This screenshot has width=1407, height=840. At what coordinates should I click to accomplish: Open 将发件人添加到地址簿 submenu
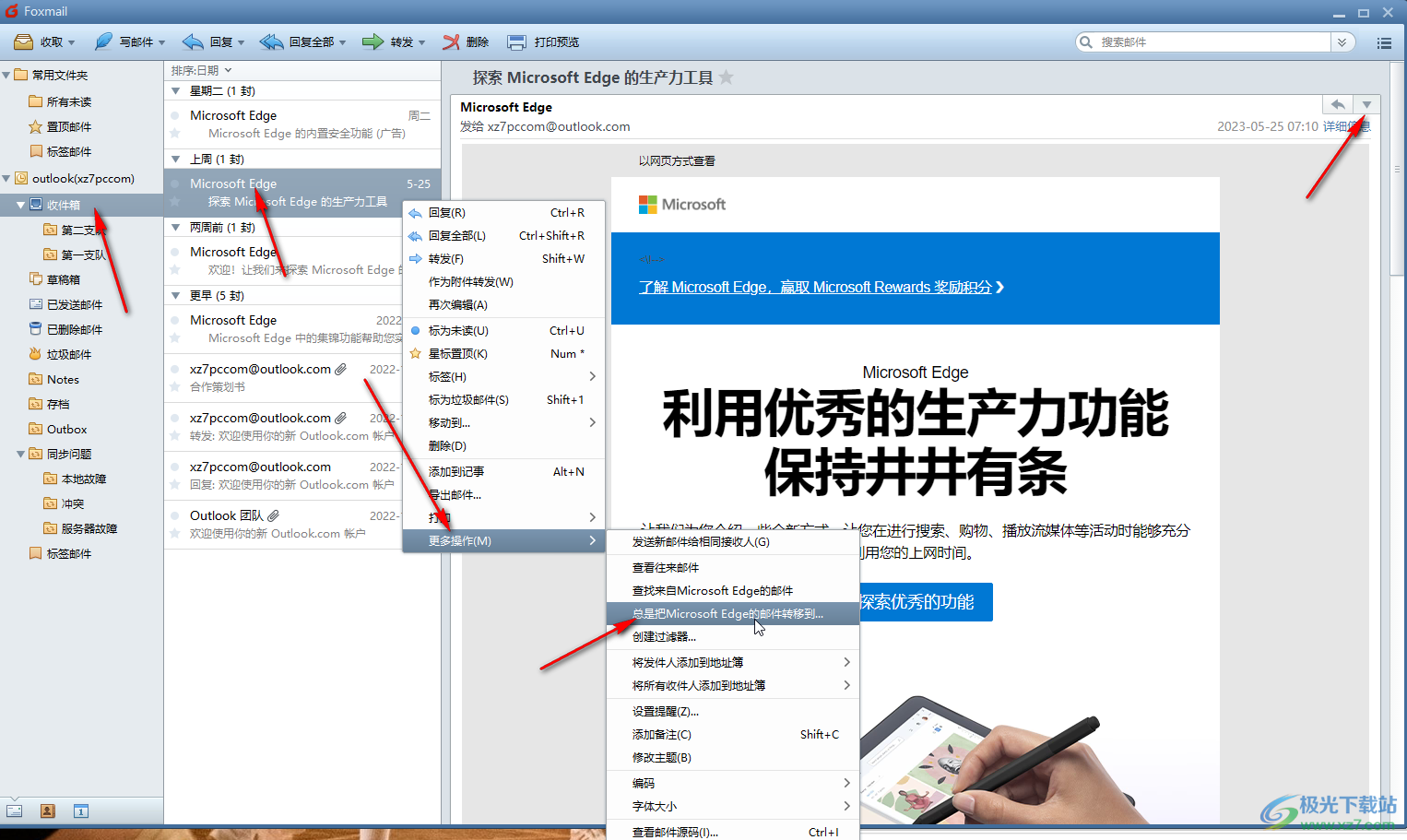click(733, 662)
